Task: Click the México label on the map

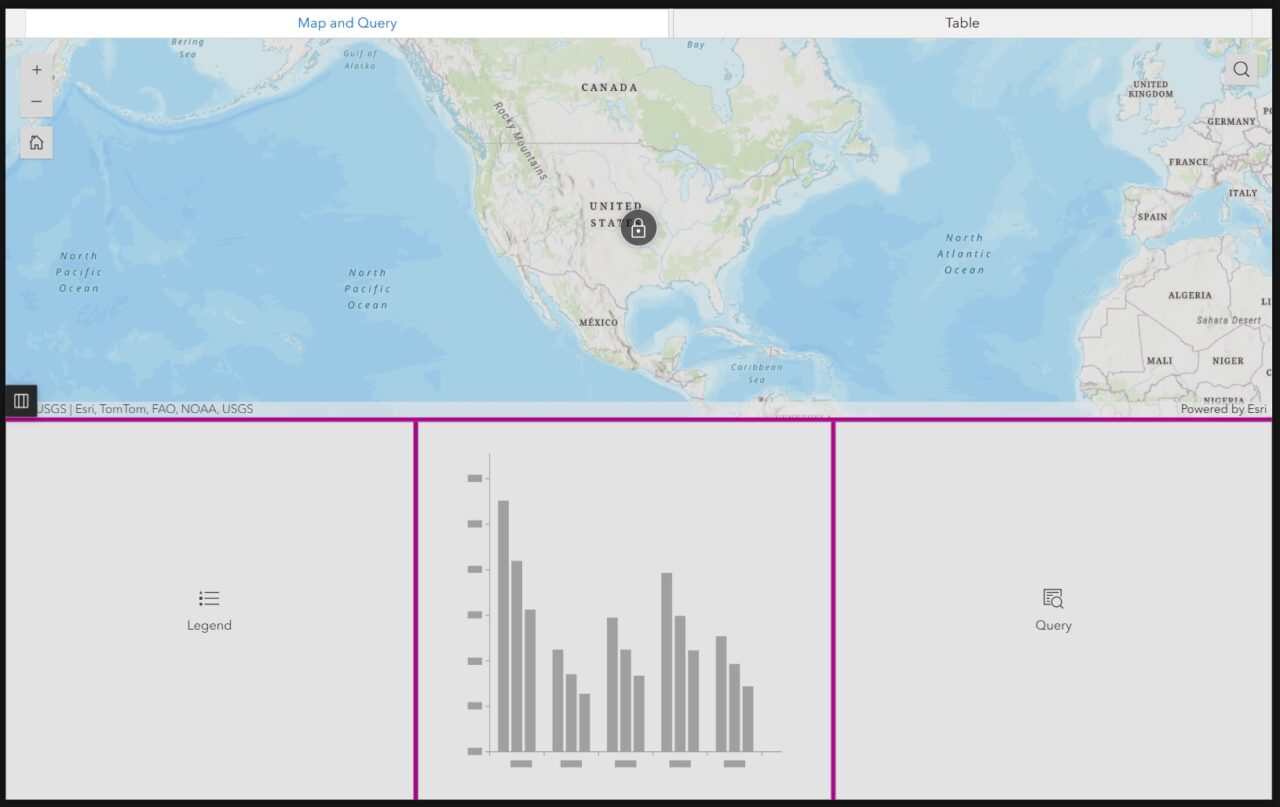Action: pos(598,323)
